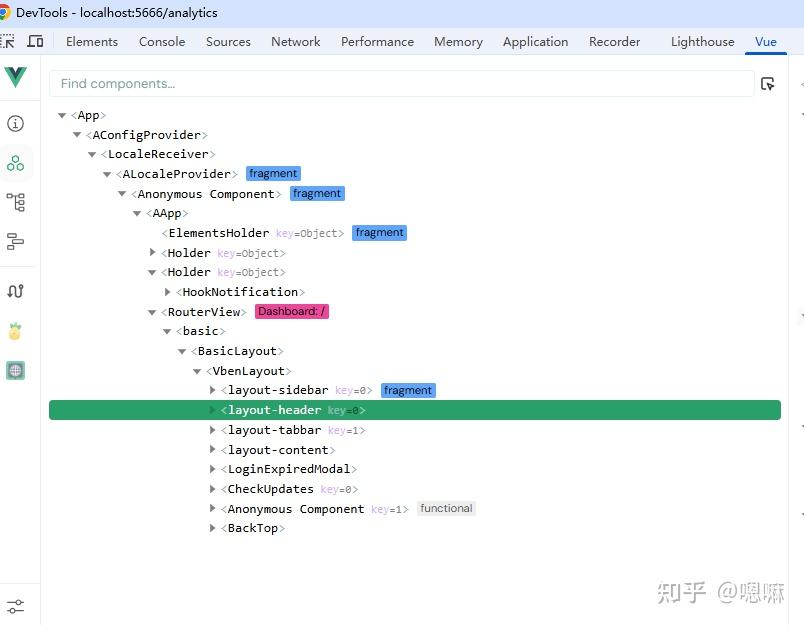Expand the HookNotification component node

tap(167, 292)
